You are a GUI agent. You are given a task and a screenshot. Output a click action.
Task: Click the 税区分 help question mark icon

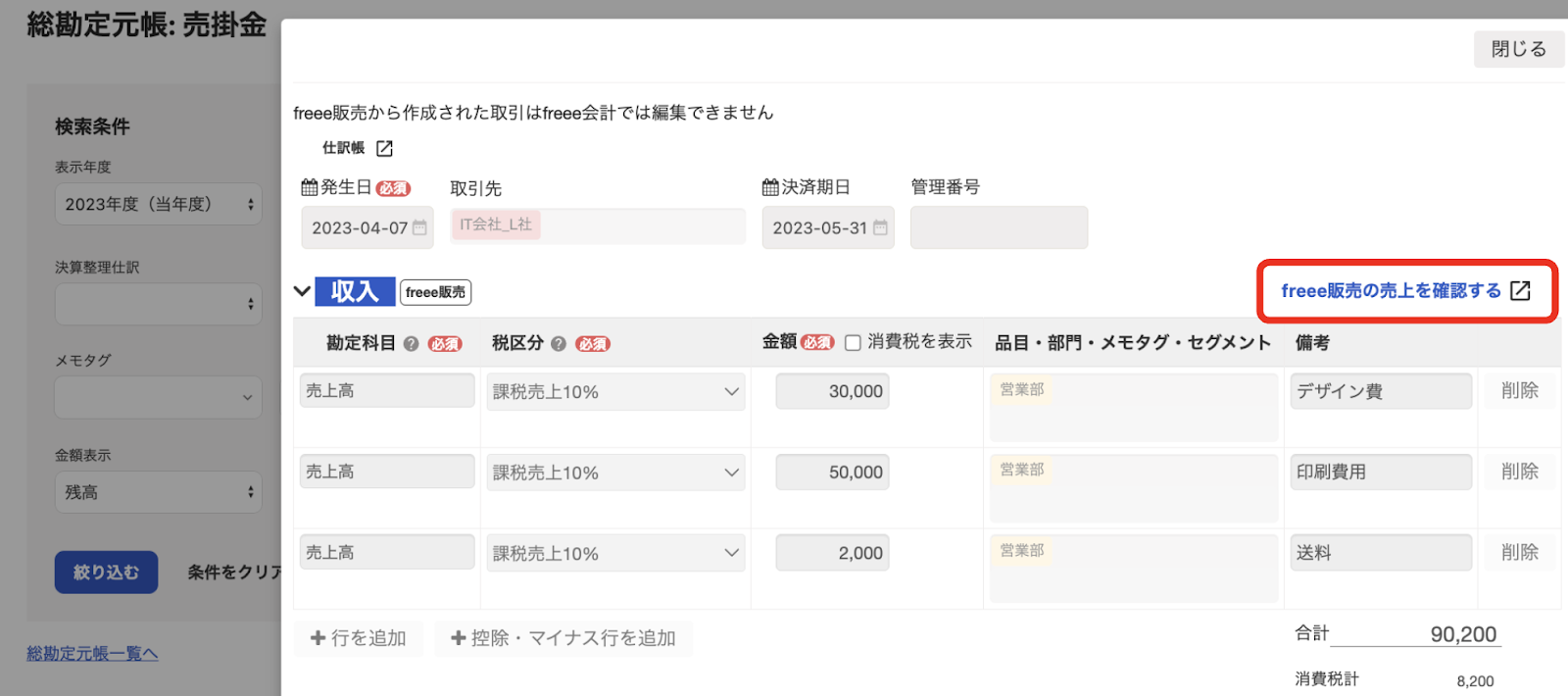[x=559, y=344]
